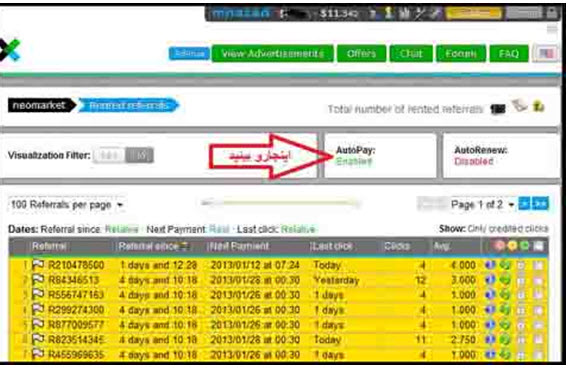Click the yellow person icon in top bar
Image resolution: width=571 pixels, height=370 pixels.
tap(389, 13)
